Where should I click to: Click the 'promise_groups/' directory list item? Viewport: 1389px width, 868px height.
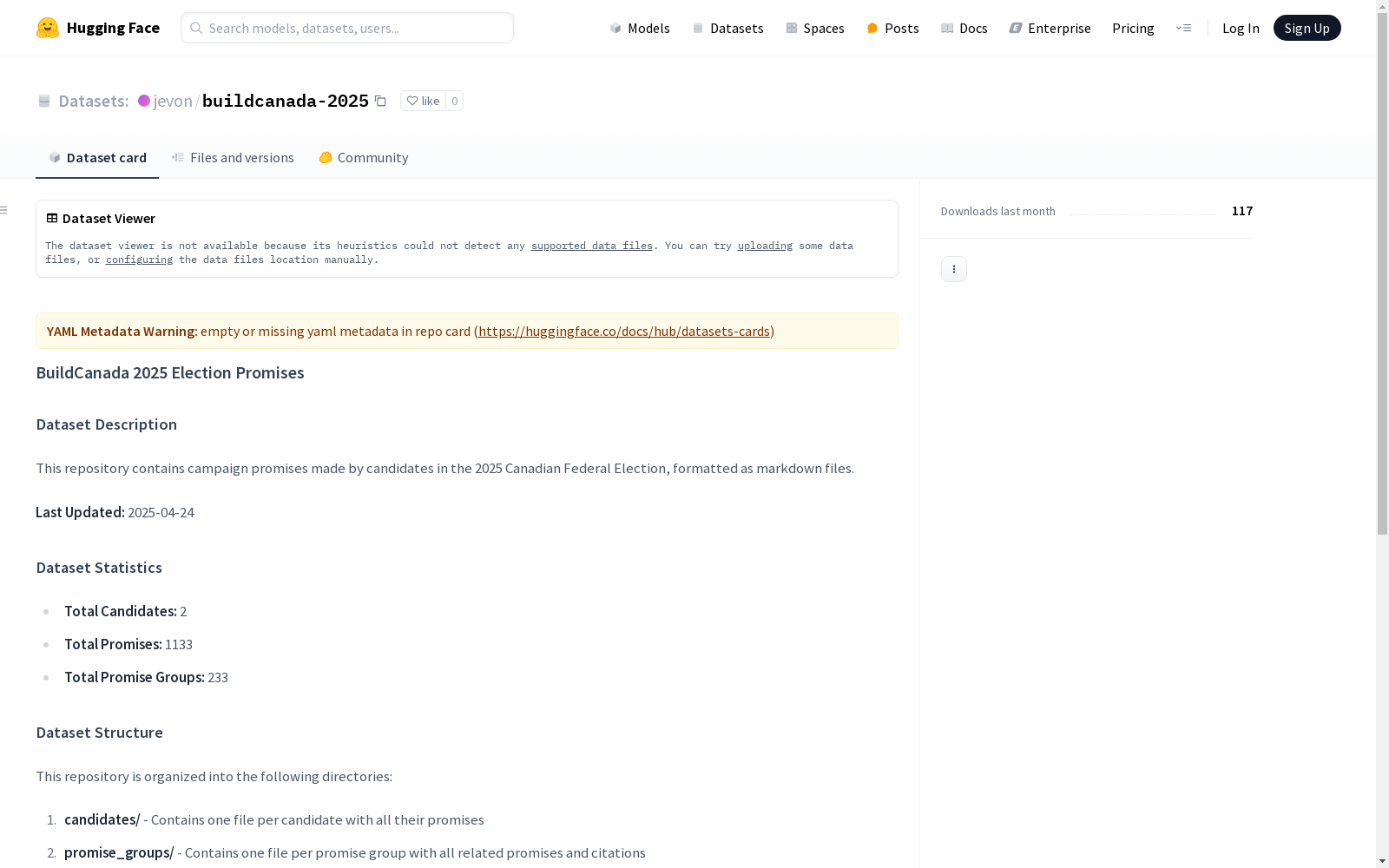pyautogui.click(x=355, y=852)
